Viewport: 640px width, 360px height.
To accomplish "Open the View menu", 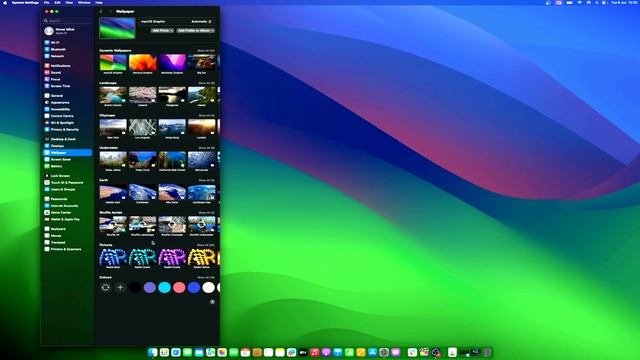I will click(x=69, y=2).
